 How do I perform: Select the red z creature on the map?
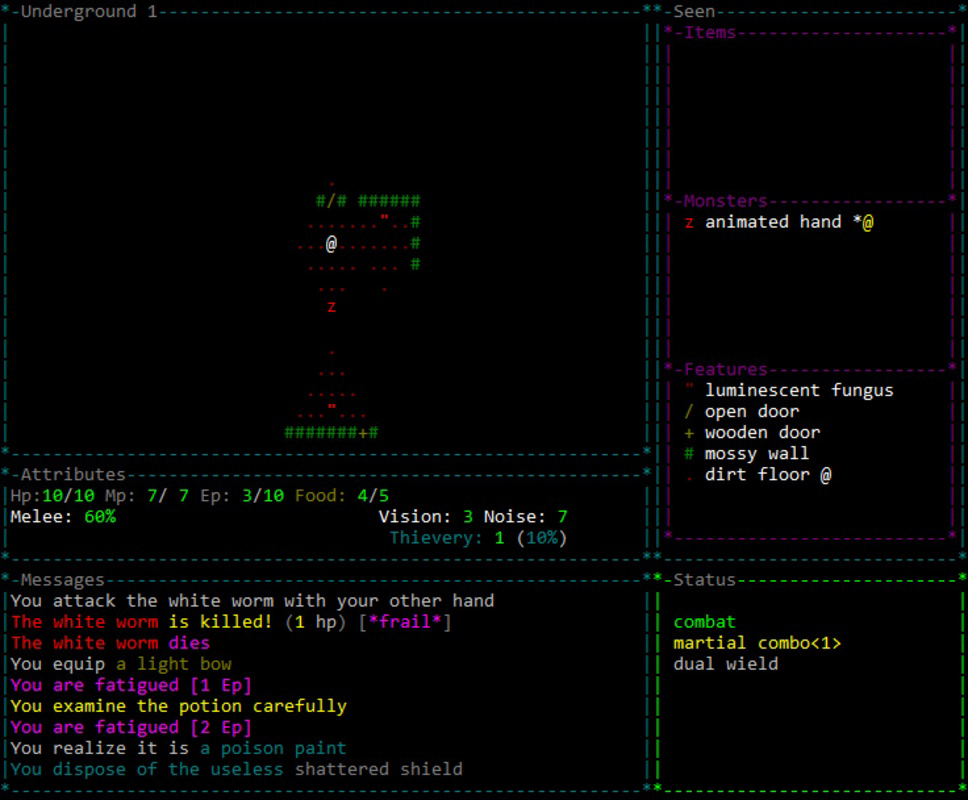click(x=332, y=307)
